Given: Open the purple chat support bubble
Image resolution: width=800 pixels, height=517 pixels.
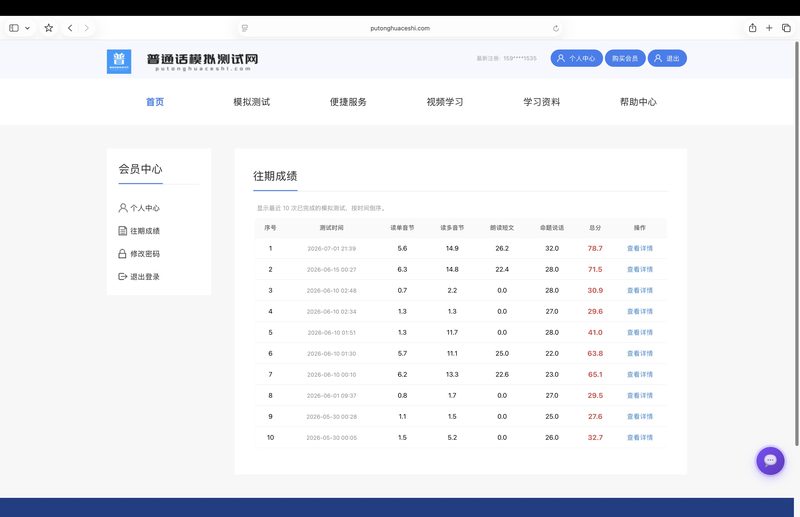Looking at the screenshot, I should pos(770,461).
